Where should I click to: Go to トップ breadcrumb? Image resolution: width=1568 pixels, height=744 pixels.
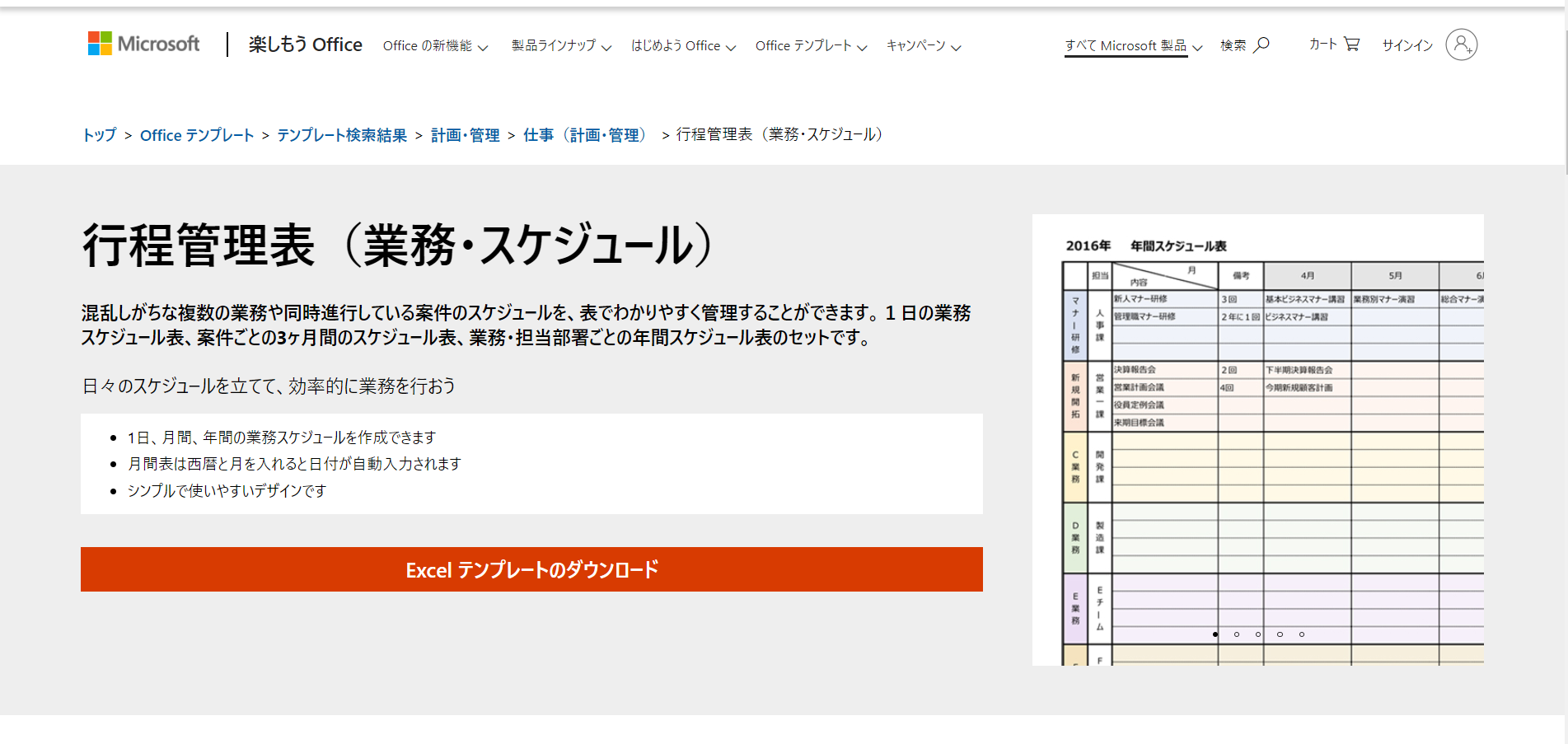coord(99,135)
